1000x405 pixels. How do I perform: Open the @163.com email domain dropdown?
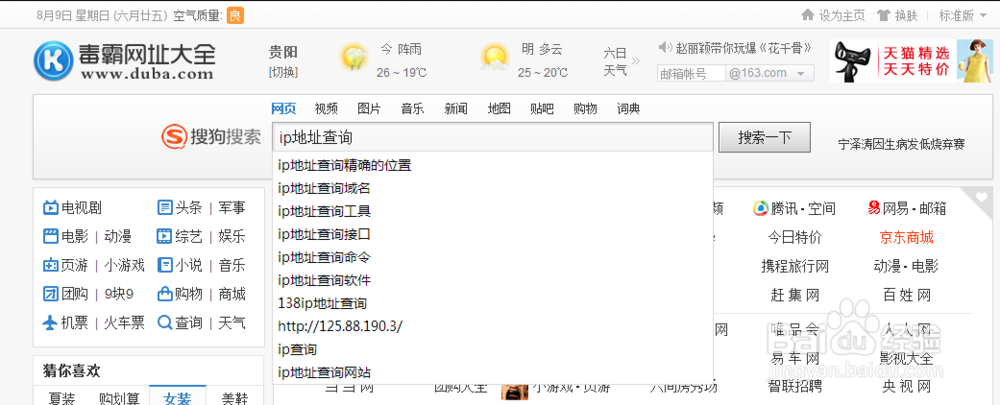(770, 73)
